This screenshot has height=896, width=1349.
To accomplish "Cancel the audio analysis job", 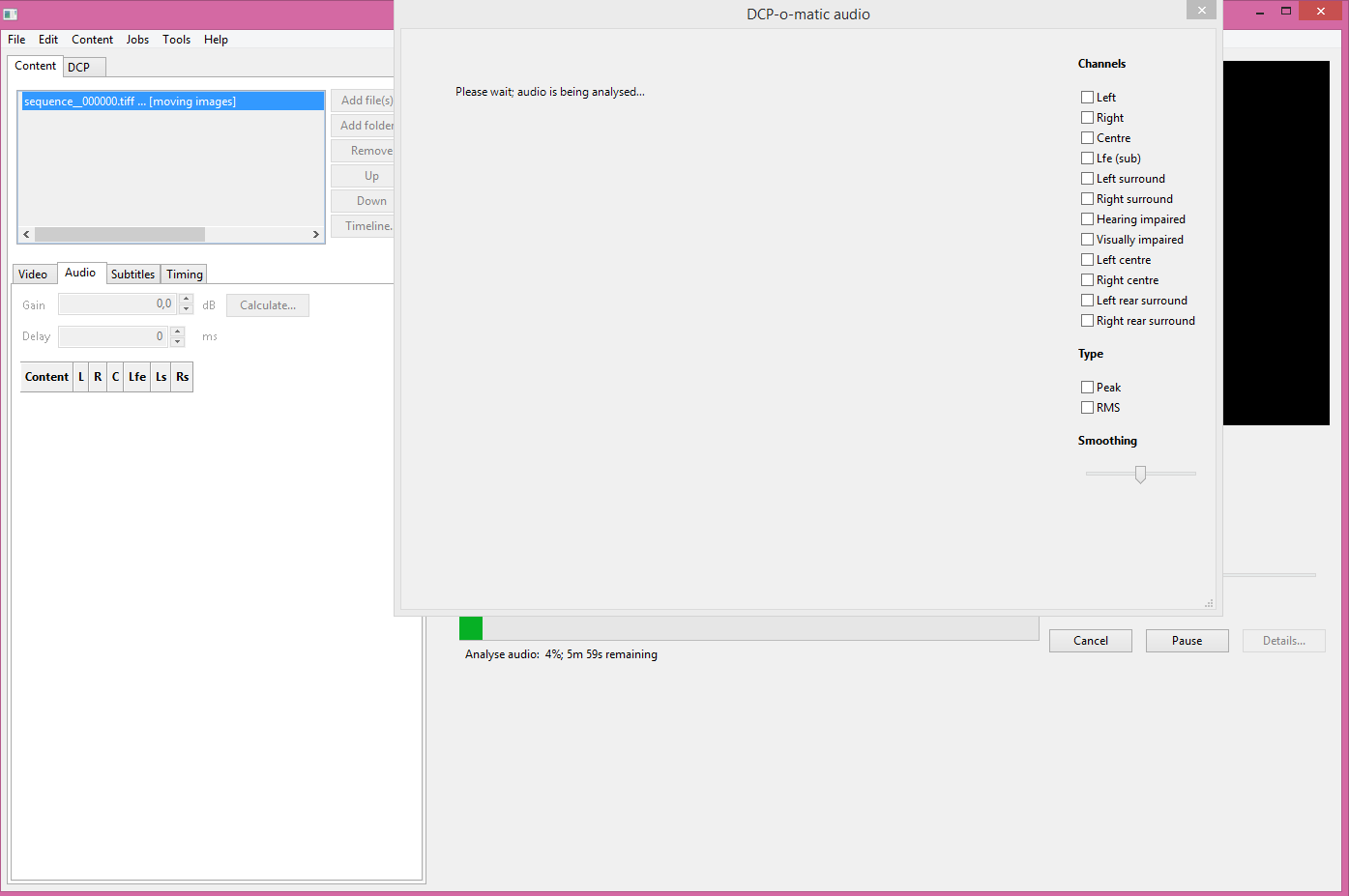I will pyautogui.click(x=1090, y=641).
